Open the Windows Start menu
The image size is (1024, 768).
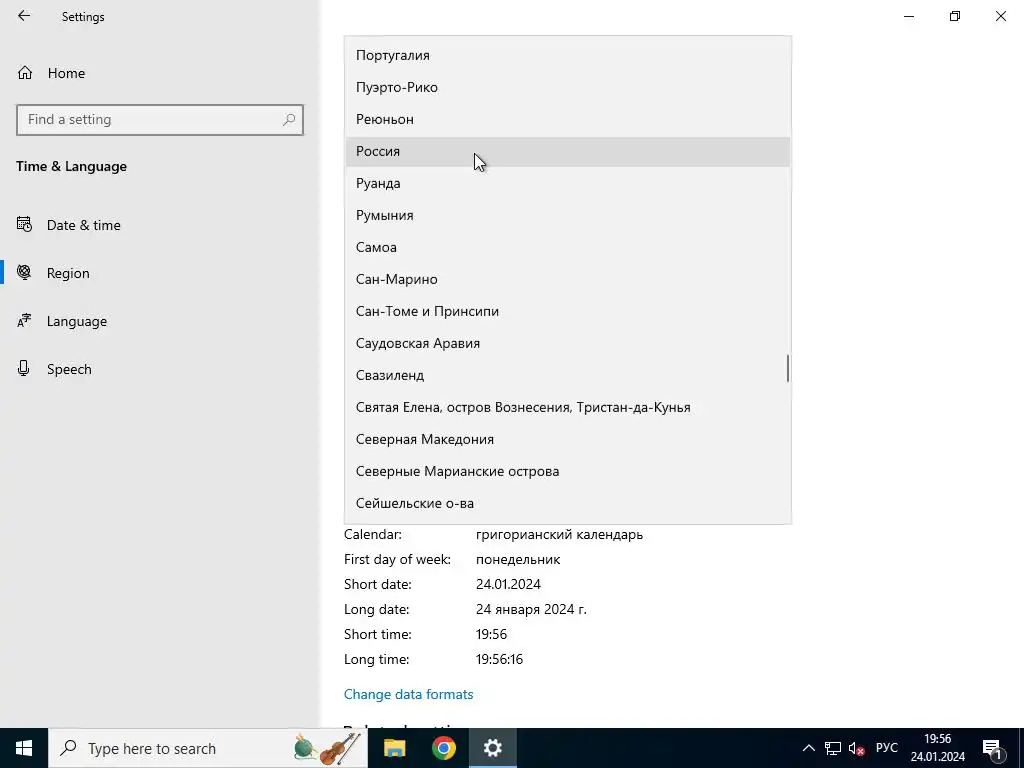pos(24,748)
